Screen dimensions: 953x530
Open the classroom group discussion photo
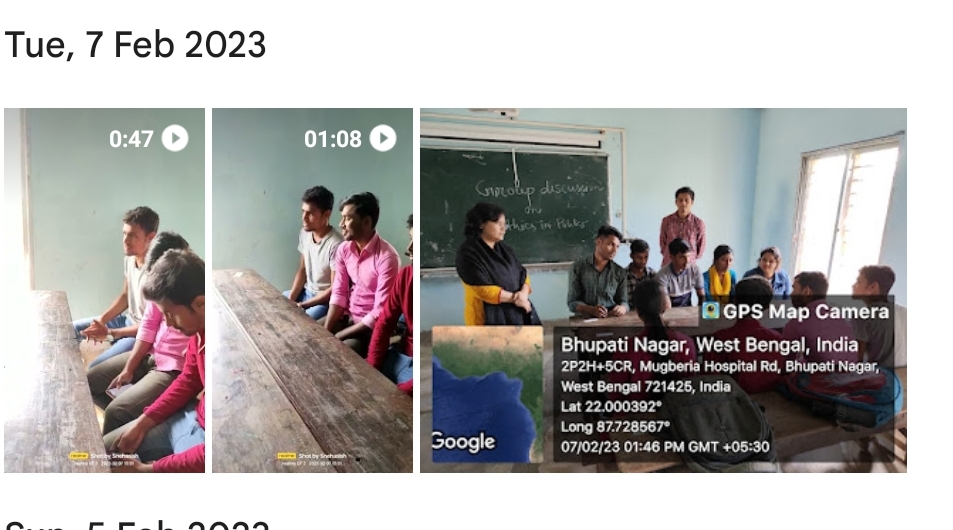coord(663,291)
